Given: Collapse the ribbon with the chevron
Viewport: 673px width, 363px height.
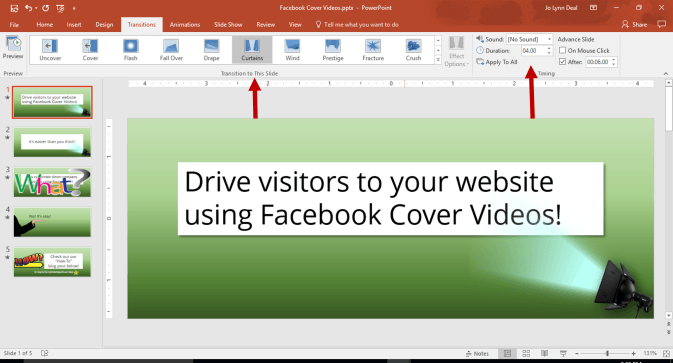Looking at the screenshot, I should [x=666, y=74].
